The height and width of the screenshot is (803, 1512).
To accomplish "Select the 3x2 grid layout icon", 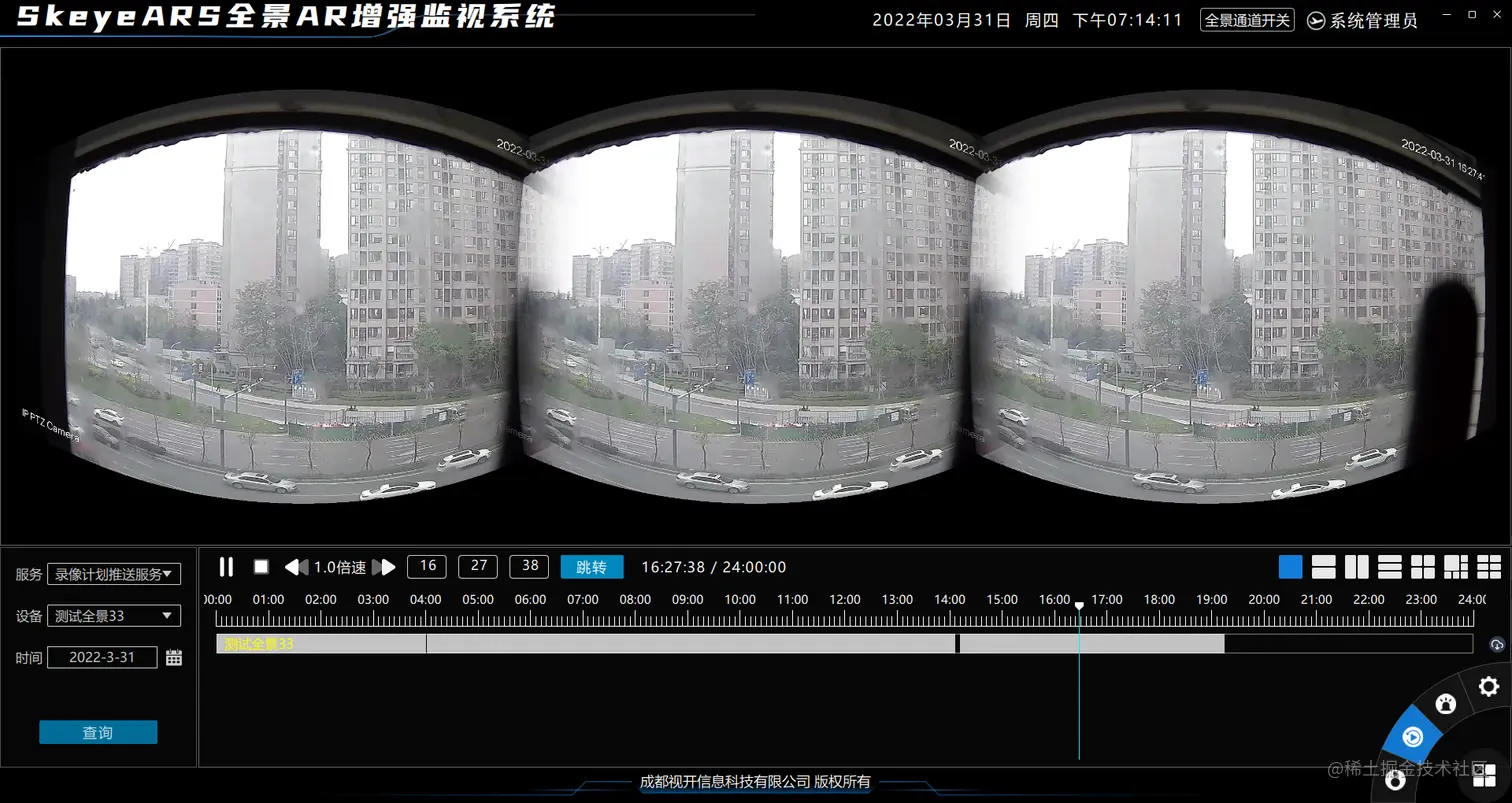I will tap(1489, 567).
